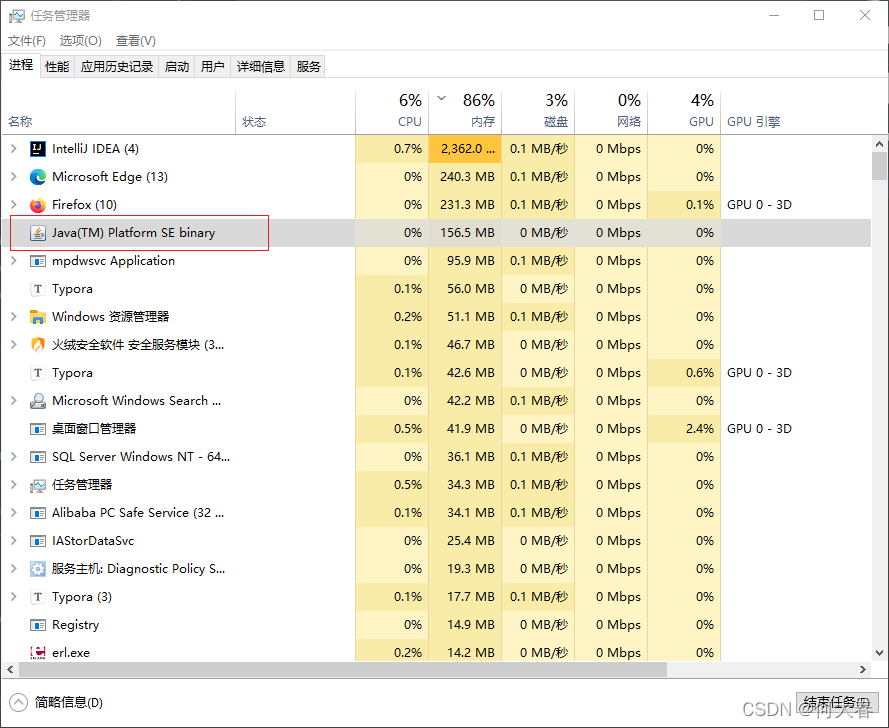The image size is (889, 728).
Task: Click the 2,362.0 memory cell for IntelliJ
Action: [465, 149]
